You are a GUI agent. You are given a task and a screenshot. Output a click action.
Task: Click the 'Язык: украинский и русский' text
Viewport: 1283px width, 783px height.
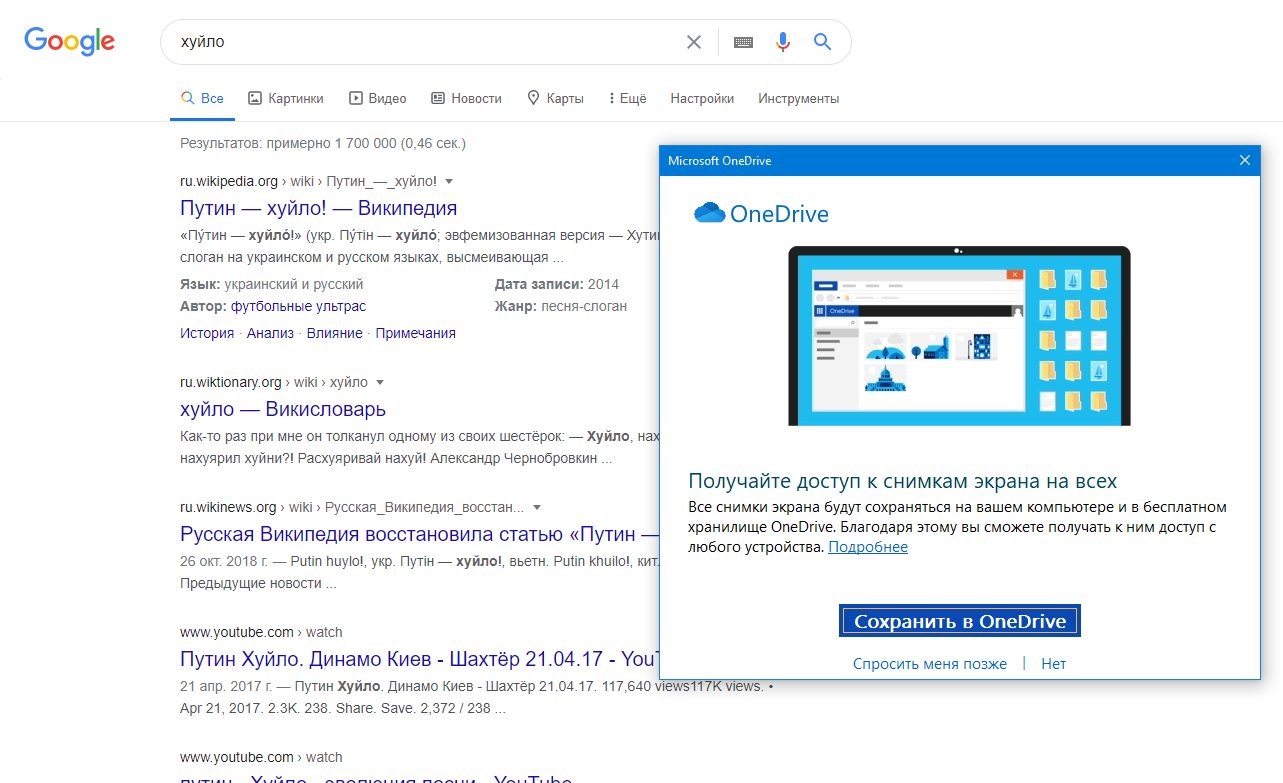click(272, 284)
